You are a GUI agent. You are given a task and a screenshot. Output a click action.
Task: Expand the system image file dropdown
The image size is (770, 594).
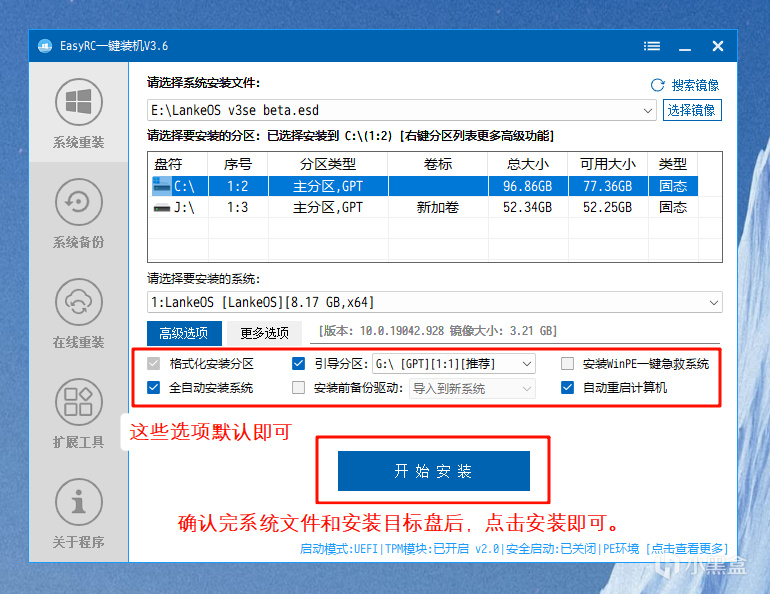tap(648, 111)
